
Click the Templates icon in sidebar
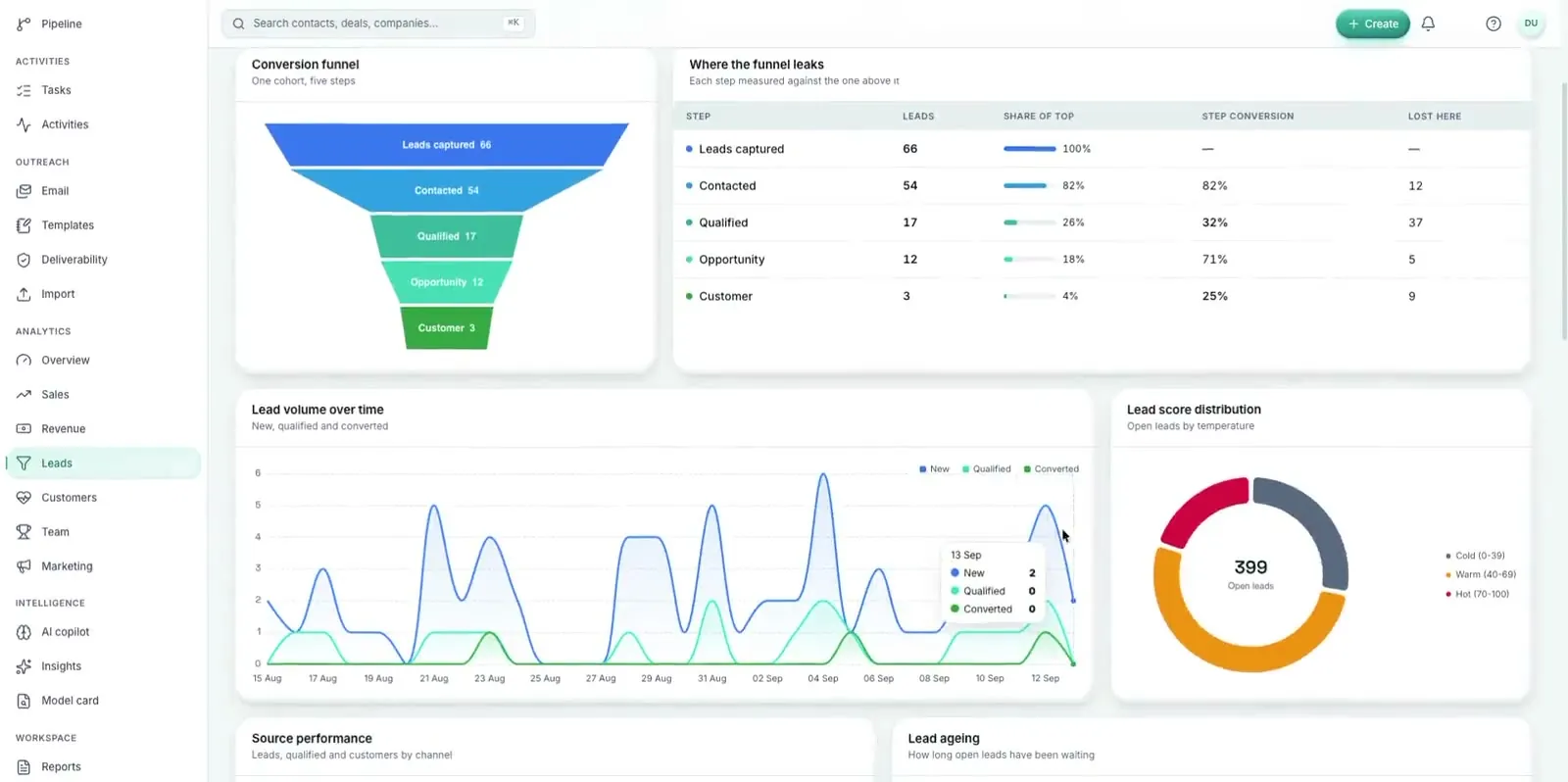[x=24, y=225]
